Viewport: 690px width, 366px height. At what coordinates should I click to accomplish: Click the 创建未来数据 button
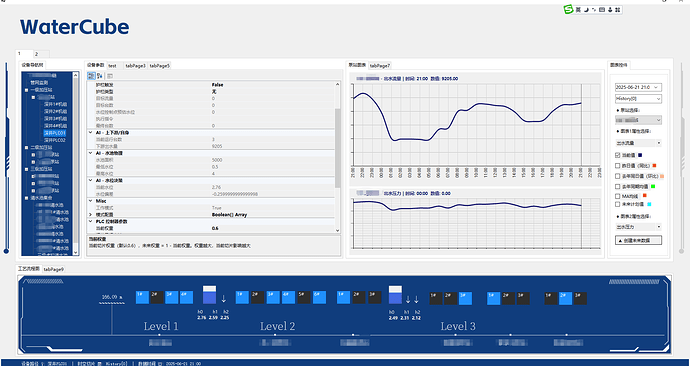(638, 241)
